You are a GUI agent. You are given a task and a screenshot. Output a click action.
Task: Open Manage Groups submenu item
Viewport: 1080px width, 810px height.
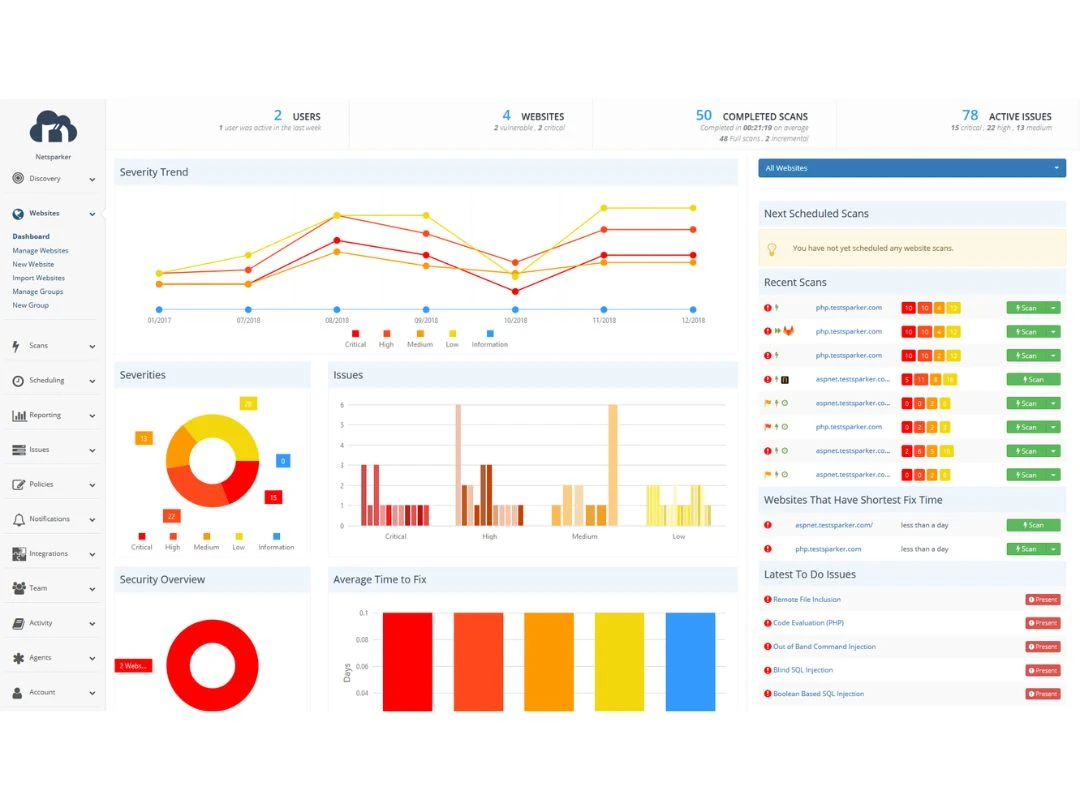click(37, 291)
